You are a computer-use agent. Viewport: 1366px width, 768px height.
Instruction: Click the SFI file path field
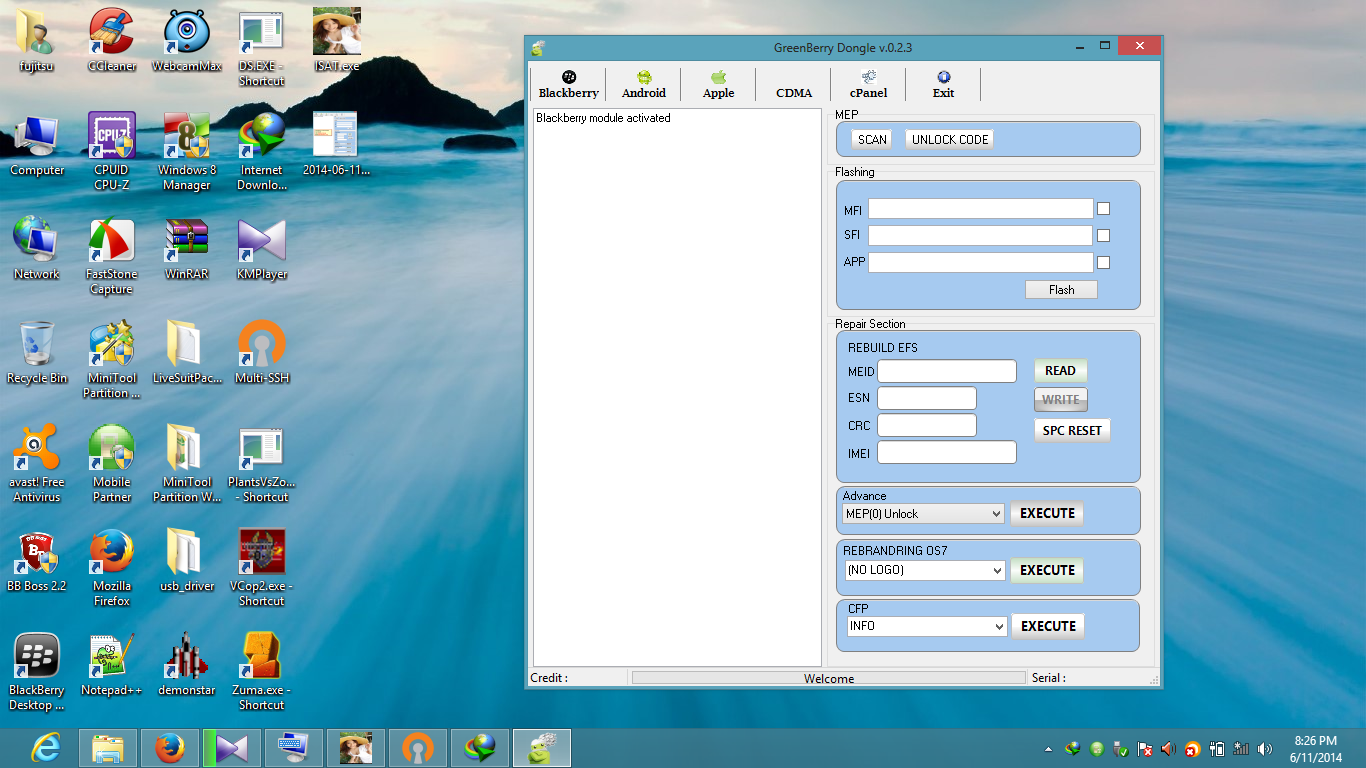coord(981,236)
